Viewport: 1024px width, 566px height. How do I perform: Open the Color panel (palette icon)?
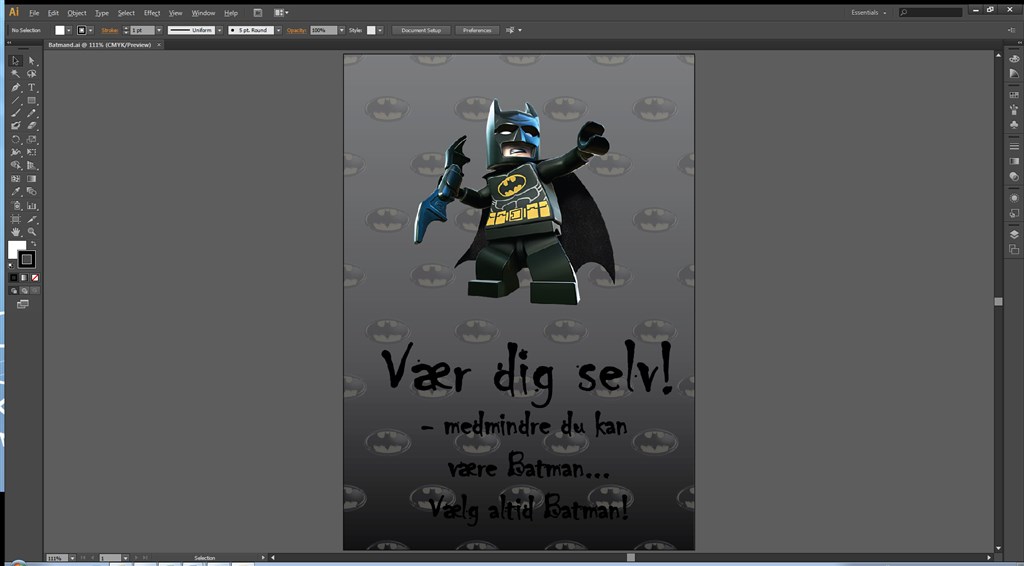point(1014,59)
